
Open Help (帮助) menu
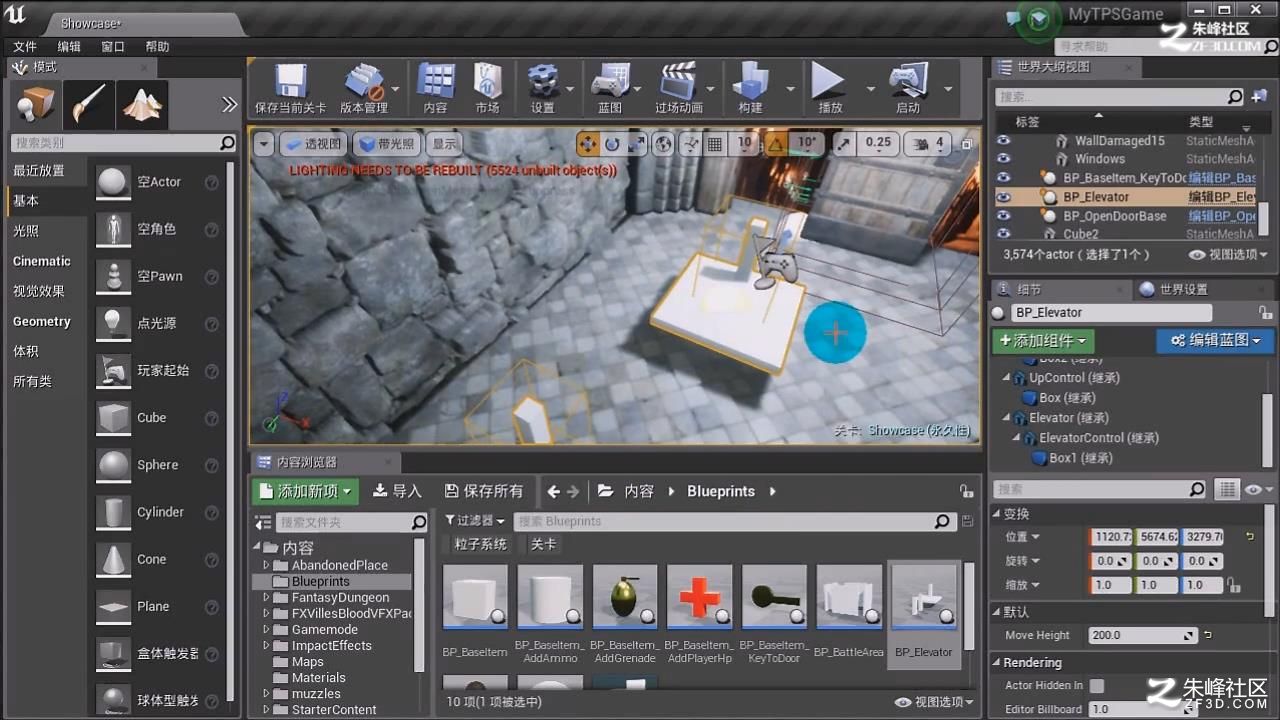tap(157, 47)
